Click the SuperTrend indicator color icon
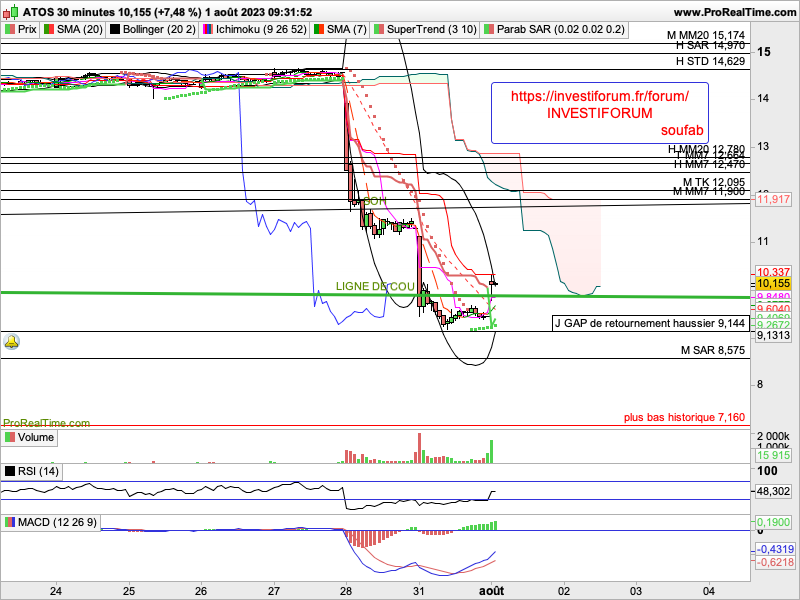 coord(379,30)
